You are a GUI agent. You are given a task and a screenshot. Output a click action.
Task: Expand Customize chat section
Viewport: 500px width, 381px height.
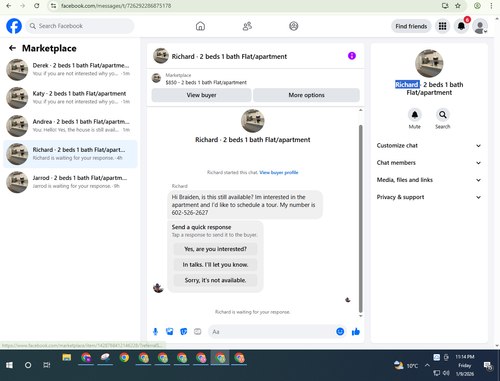pyautogui.click(x=429, y=146)
